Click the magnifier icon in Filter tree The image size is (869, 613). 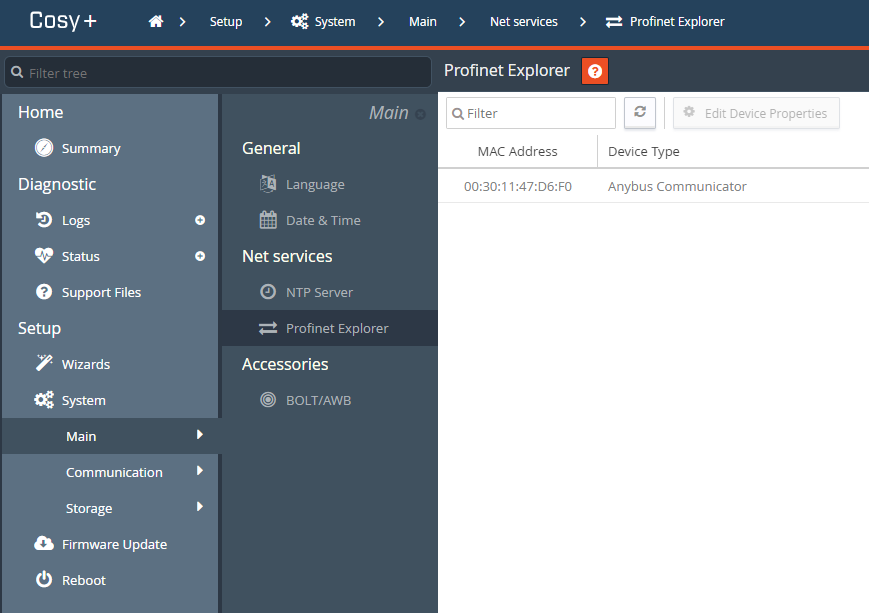[17, 73]
